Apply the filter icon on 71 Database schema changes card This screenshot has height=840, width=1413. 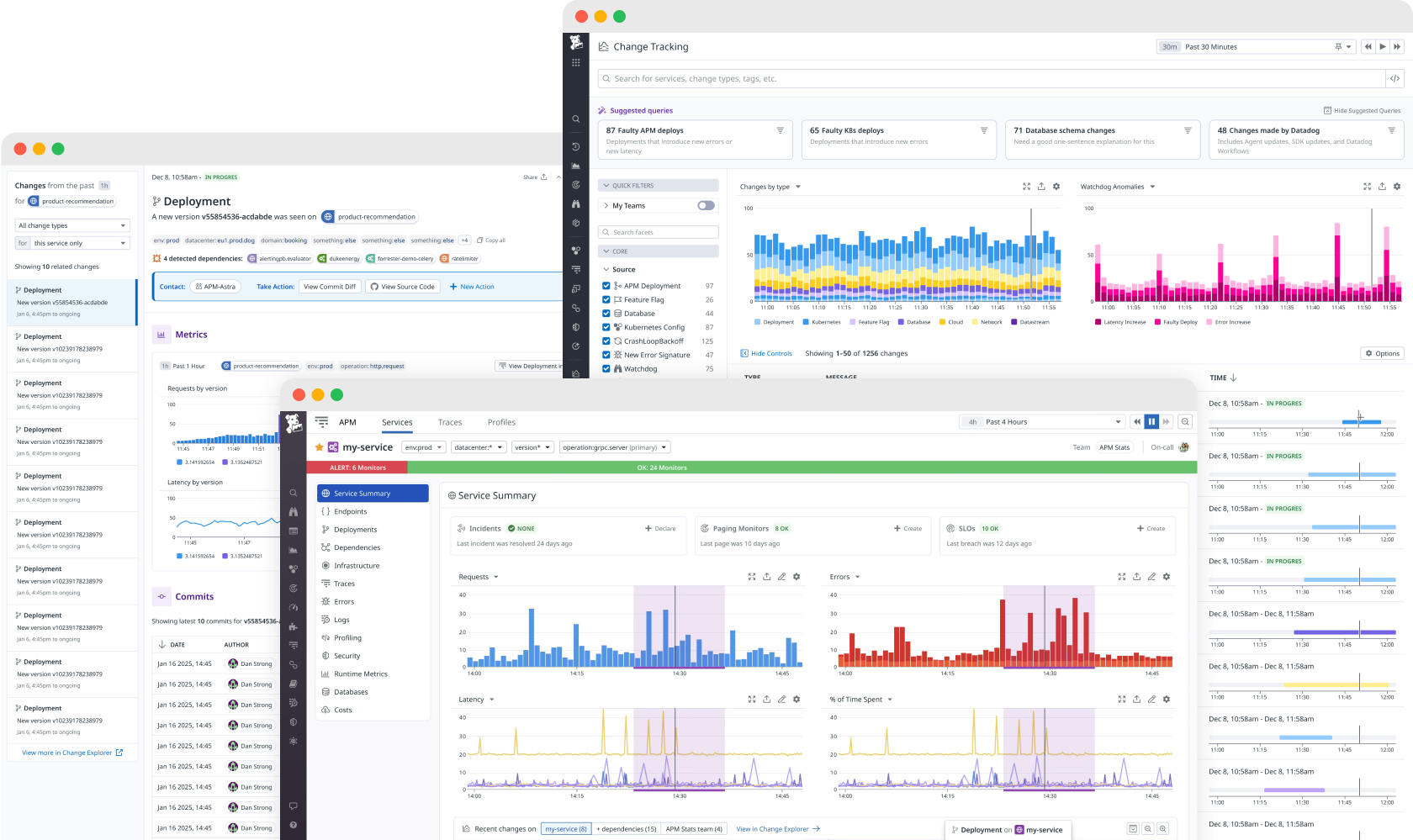[x=1188, y=130]
